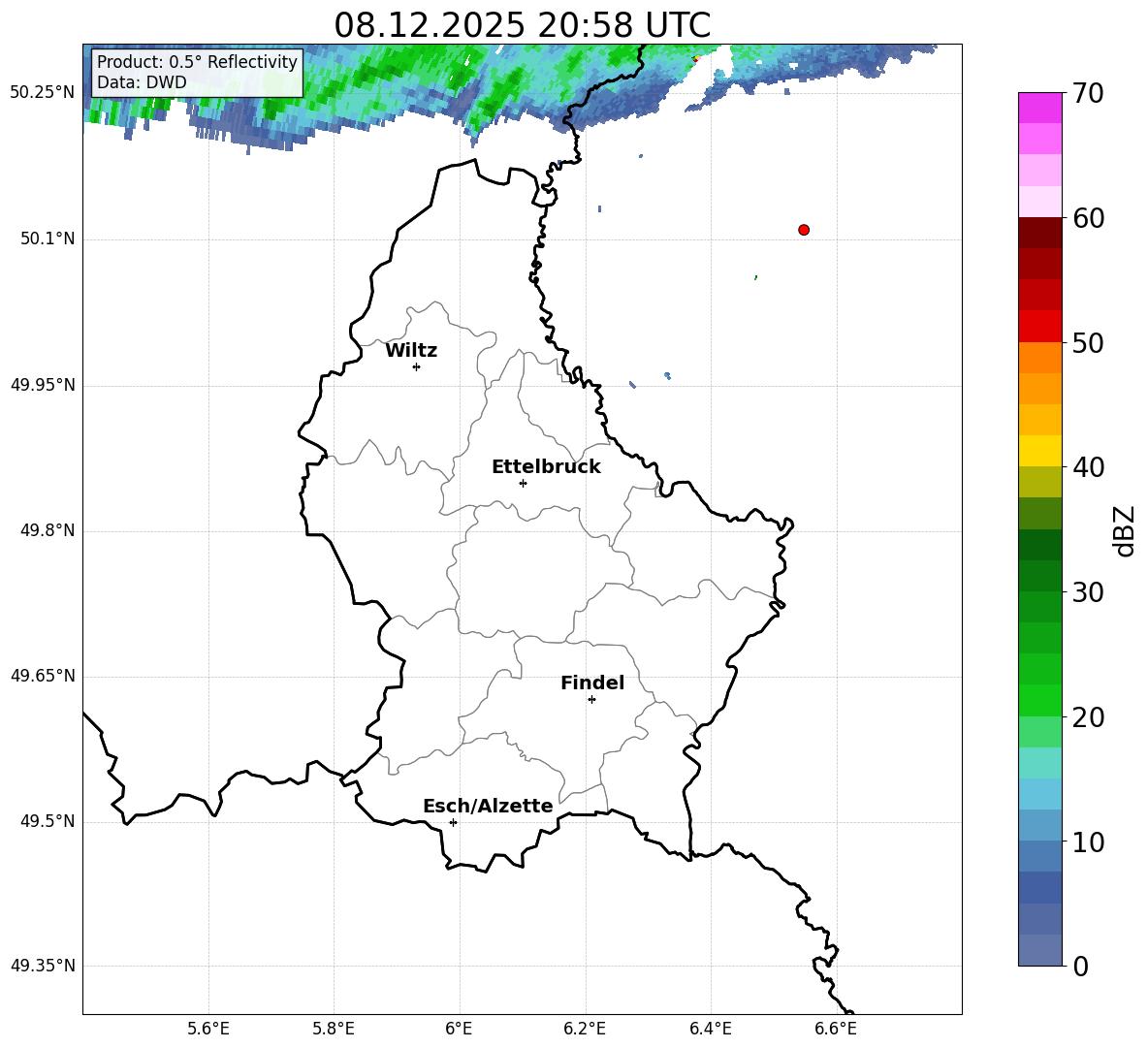
Task: Click the '49.8°N' latitude label
Action: tap(48, 530)
